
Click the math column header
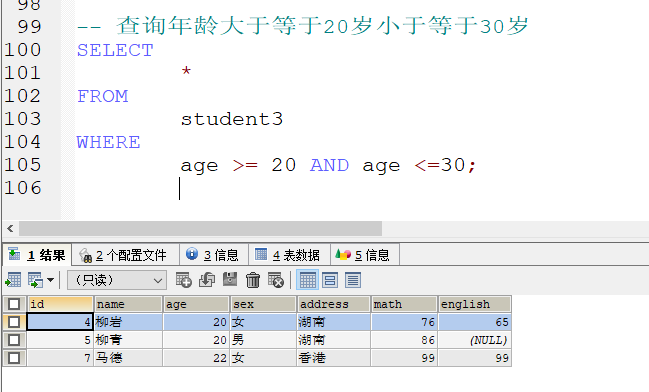coord(404,304)
